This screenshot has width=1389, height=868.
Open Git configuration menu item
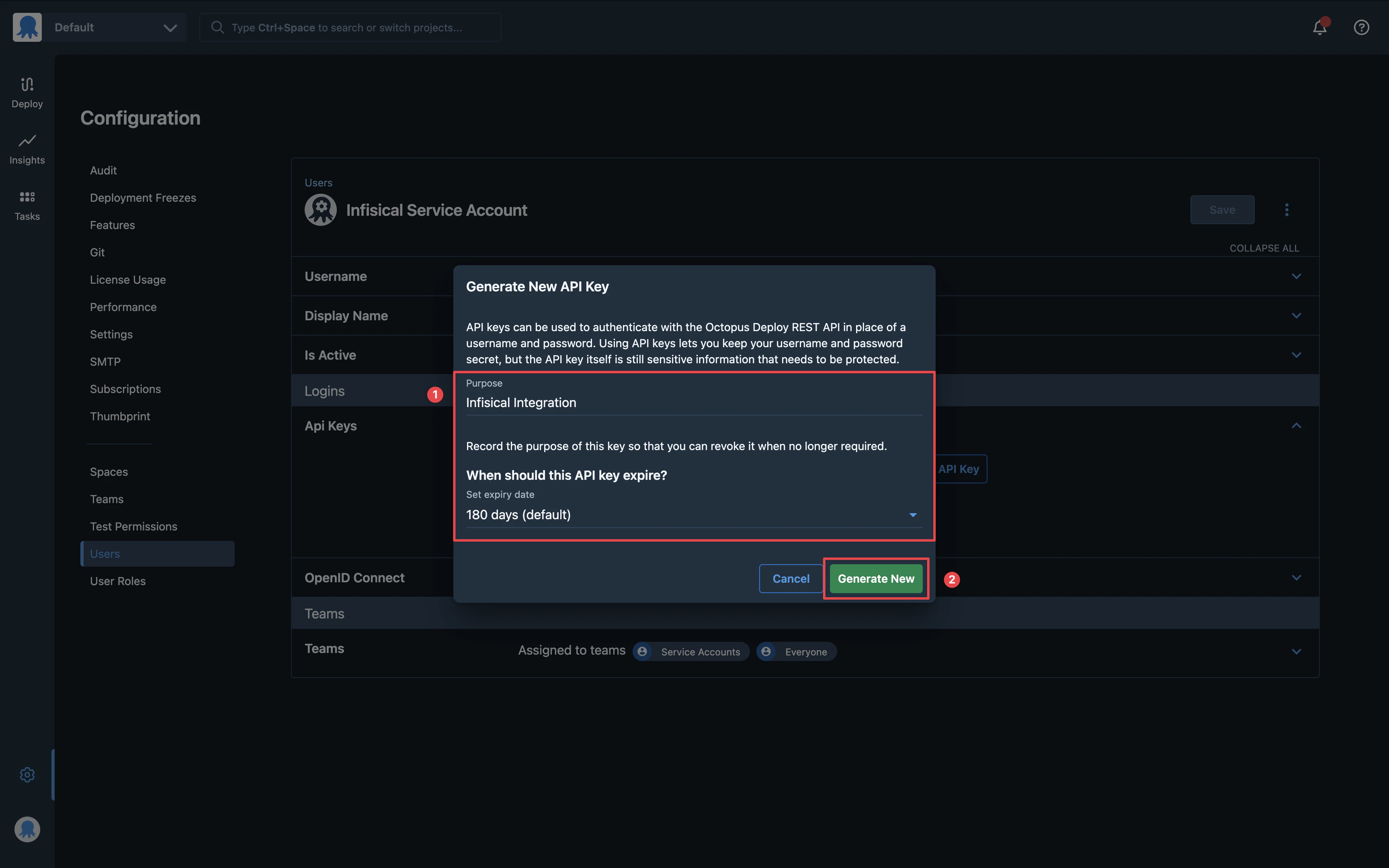click(x=97, y=252)
